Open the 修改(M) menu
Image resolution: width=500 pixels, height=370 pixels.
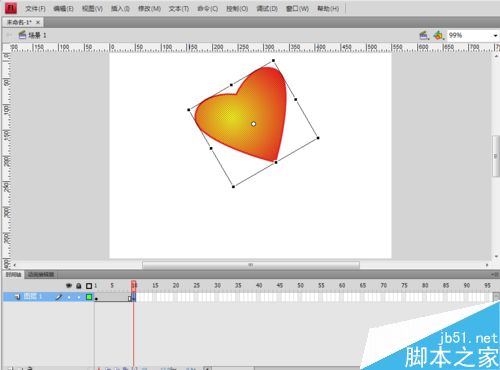click(x=149, y=9)
